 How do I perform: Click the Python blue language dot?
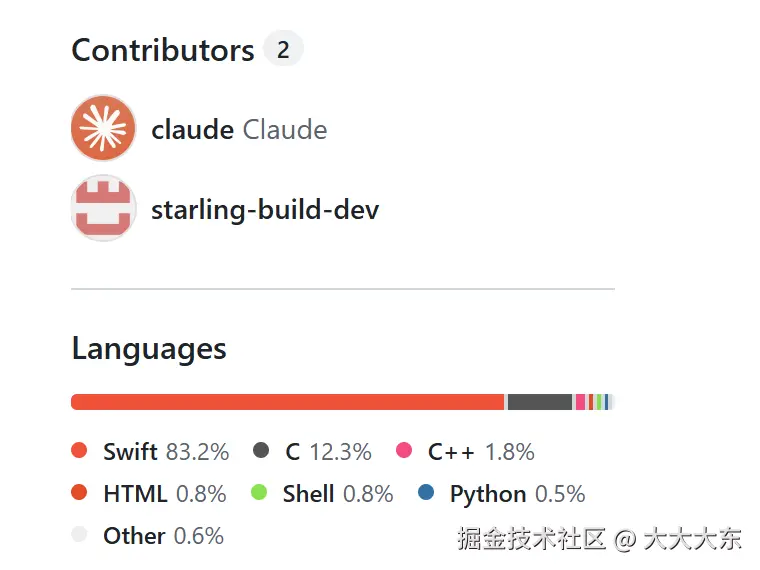click(x=426, y=492)
